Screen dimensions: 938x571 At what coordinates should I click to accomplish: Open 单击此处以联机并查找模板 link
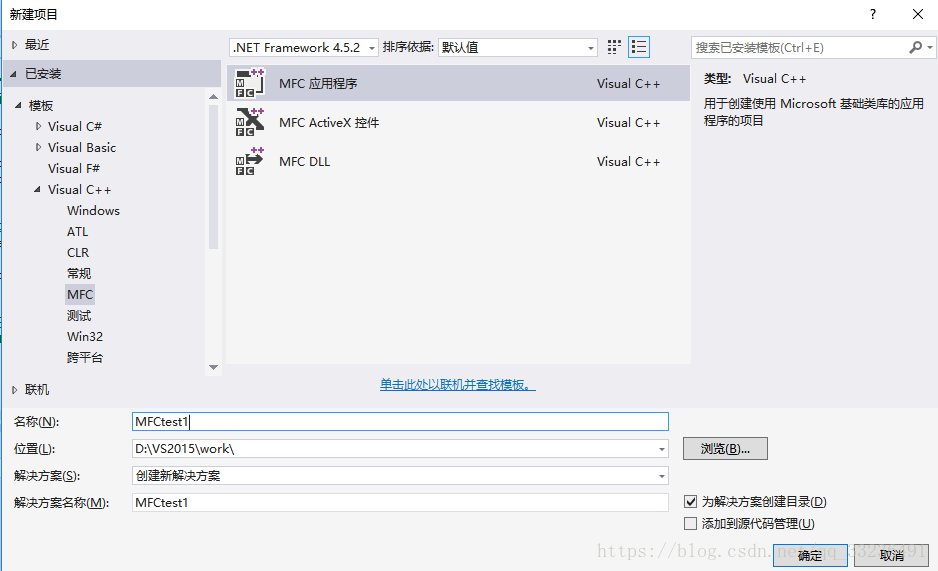[458, 384]
